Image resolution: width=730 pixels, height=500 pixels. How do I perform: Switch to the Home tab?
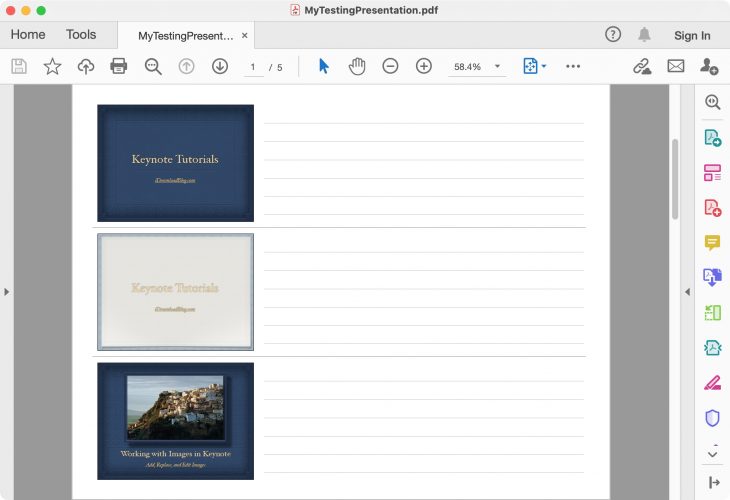(x=28, y=34)
